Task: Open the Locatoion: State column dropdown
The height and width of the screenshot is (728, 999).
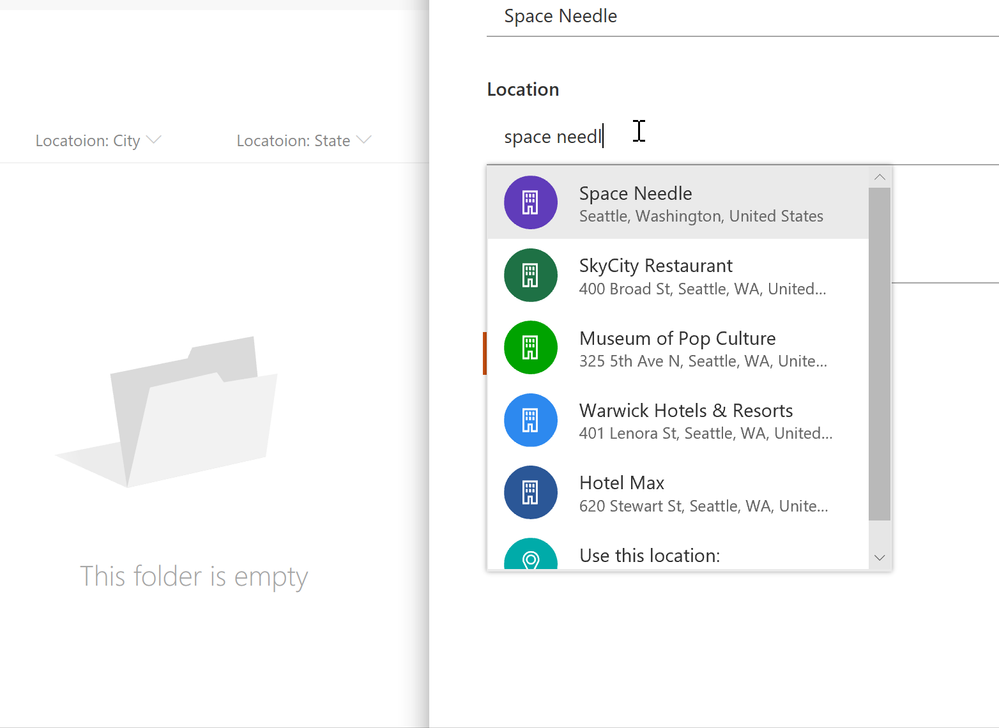Action: (x=304, y=140)
